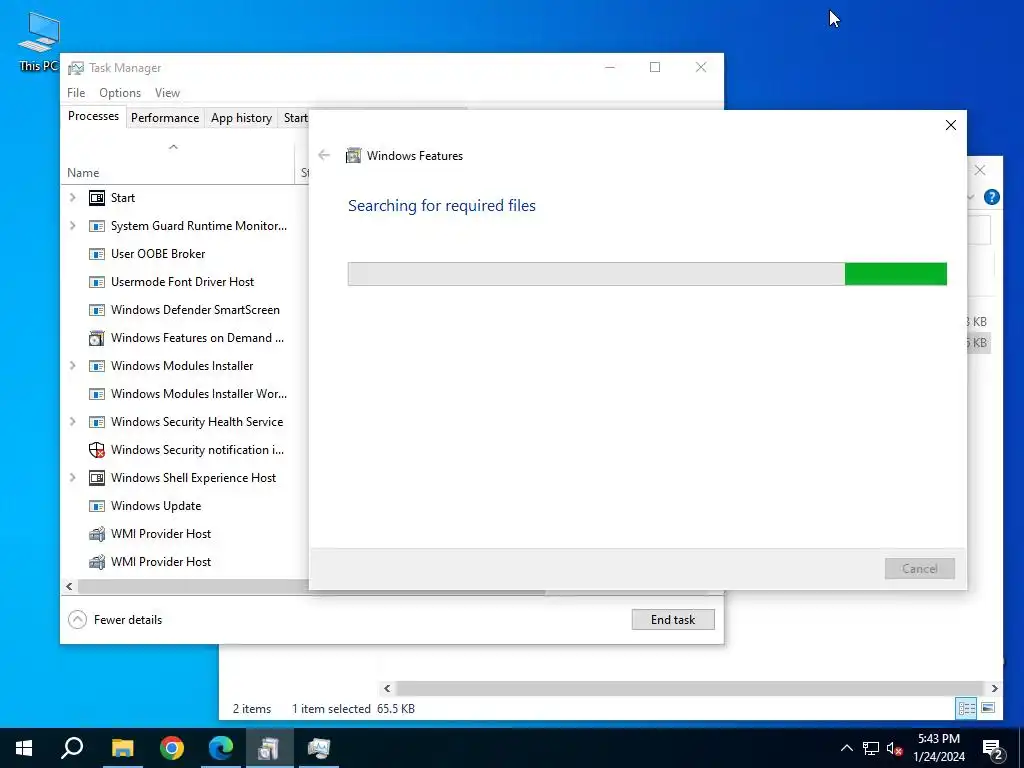1024x768 pixels.
Task: Click the Windows Security Health Service icon
Action: 97,422
